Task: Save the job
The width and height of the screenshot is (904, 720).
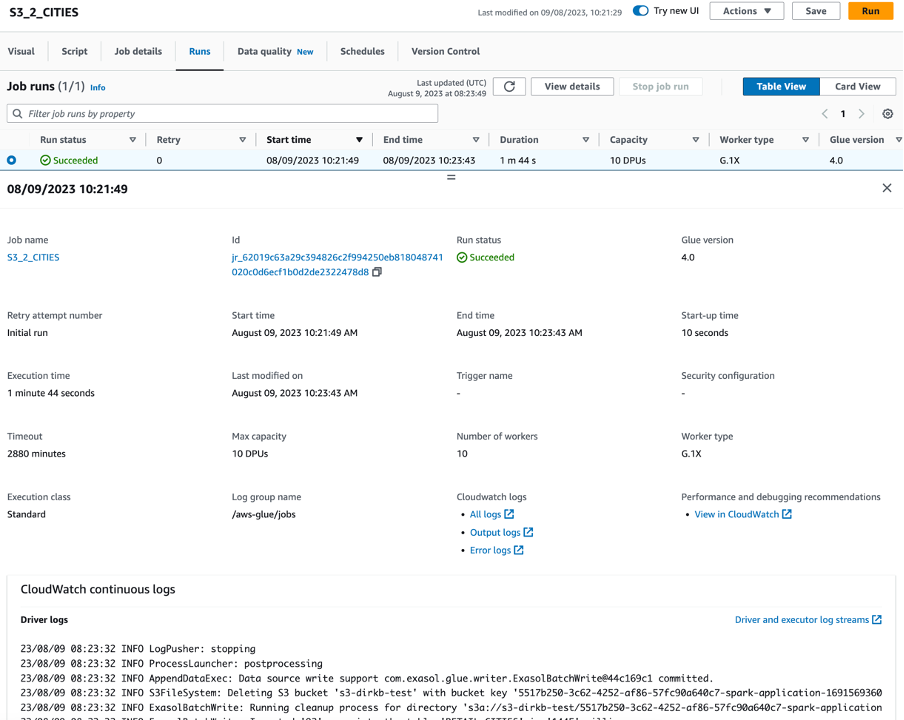Action: [x=816, y=11]
